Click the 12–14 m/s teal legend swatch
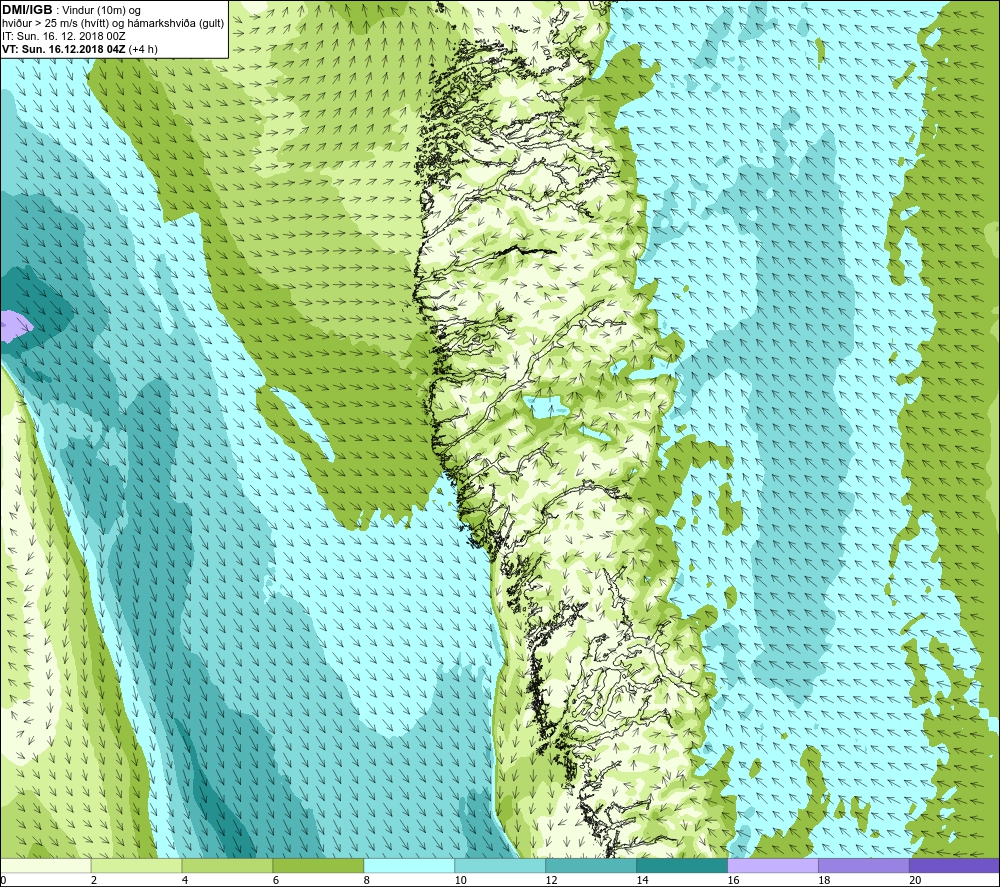Viewport: 1000px width, 887px height. click(x=591, y=865)
